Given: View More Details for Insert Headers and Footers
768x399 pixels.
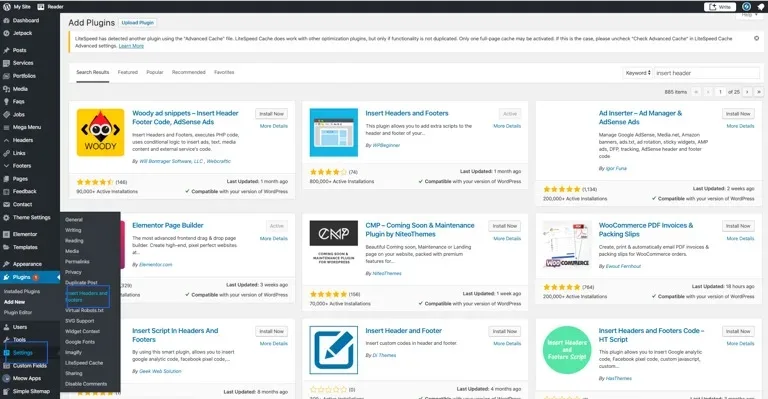Looking at the screenshot, I should 507,126.
